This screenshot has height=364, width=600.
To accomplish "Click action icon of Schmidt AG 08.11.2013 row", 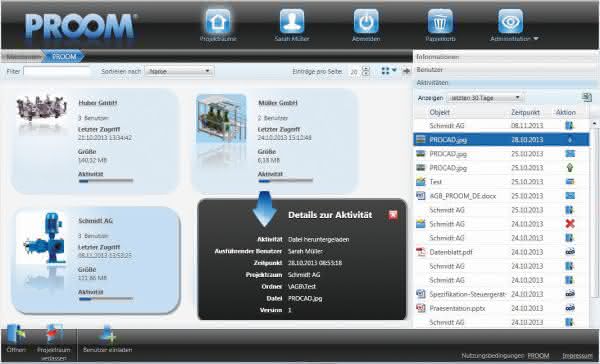I will tap(570, 126).
